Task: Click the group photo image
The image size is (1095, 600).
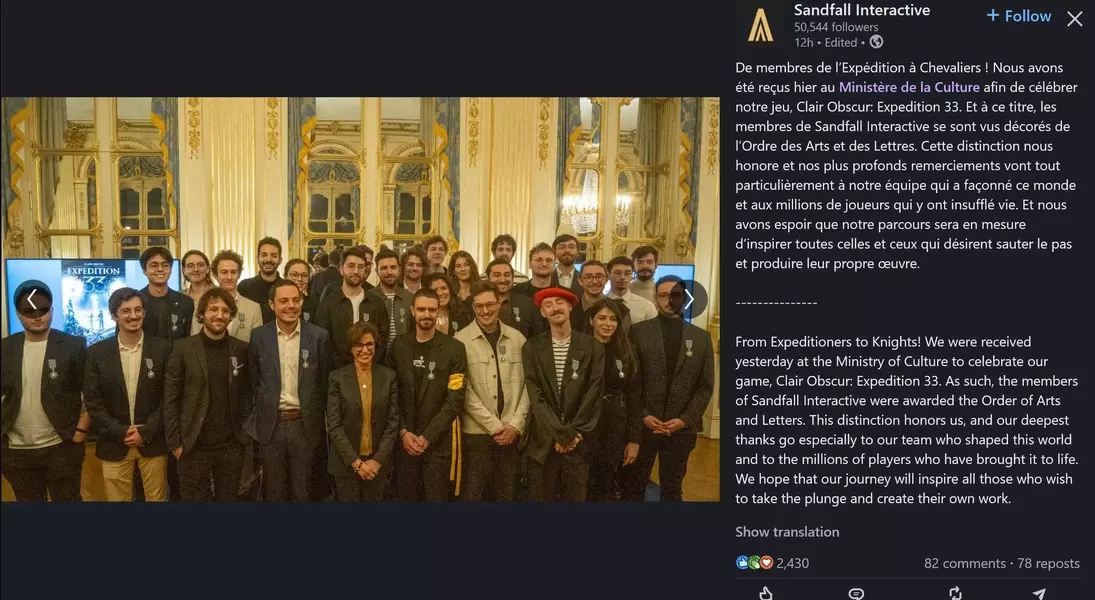Action: 360,299
